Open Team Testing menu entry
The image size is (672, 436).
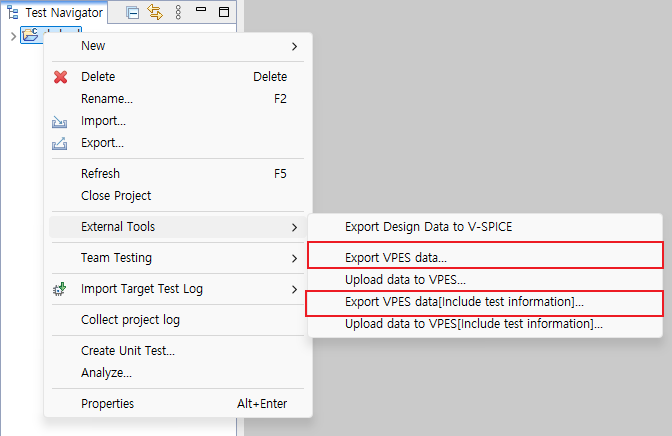pyautogui.click(x=177, y=258)
